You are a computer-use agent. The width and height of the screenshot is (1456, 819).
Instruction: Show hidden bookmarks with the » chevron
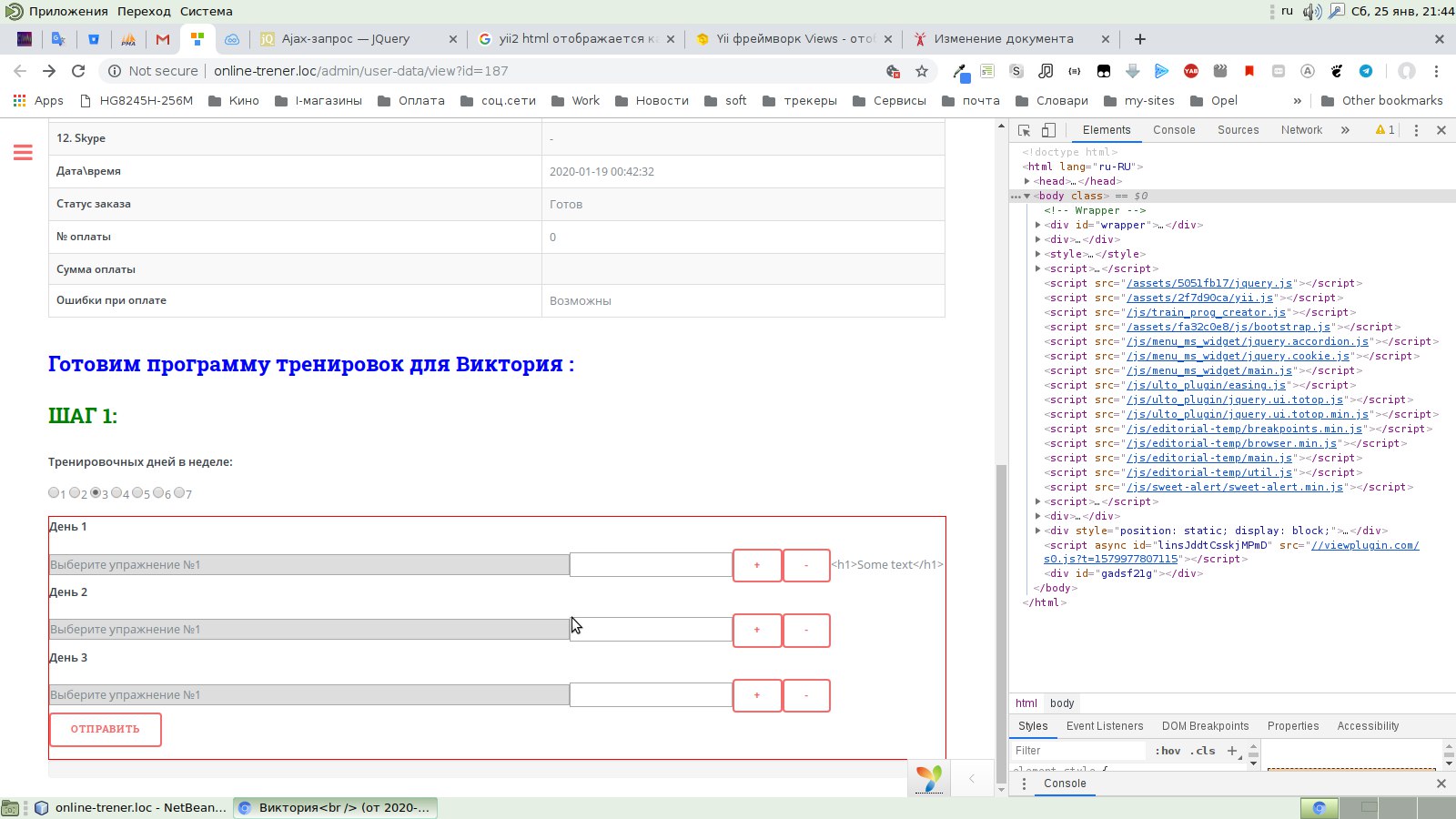1297,101
